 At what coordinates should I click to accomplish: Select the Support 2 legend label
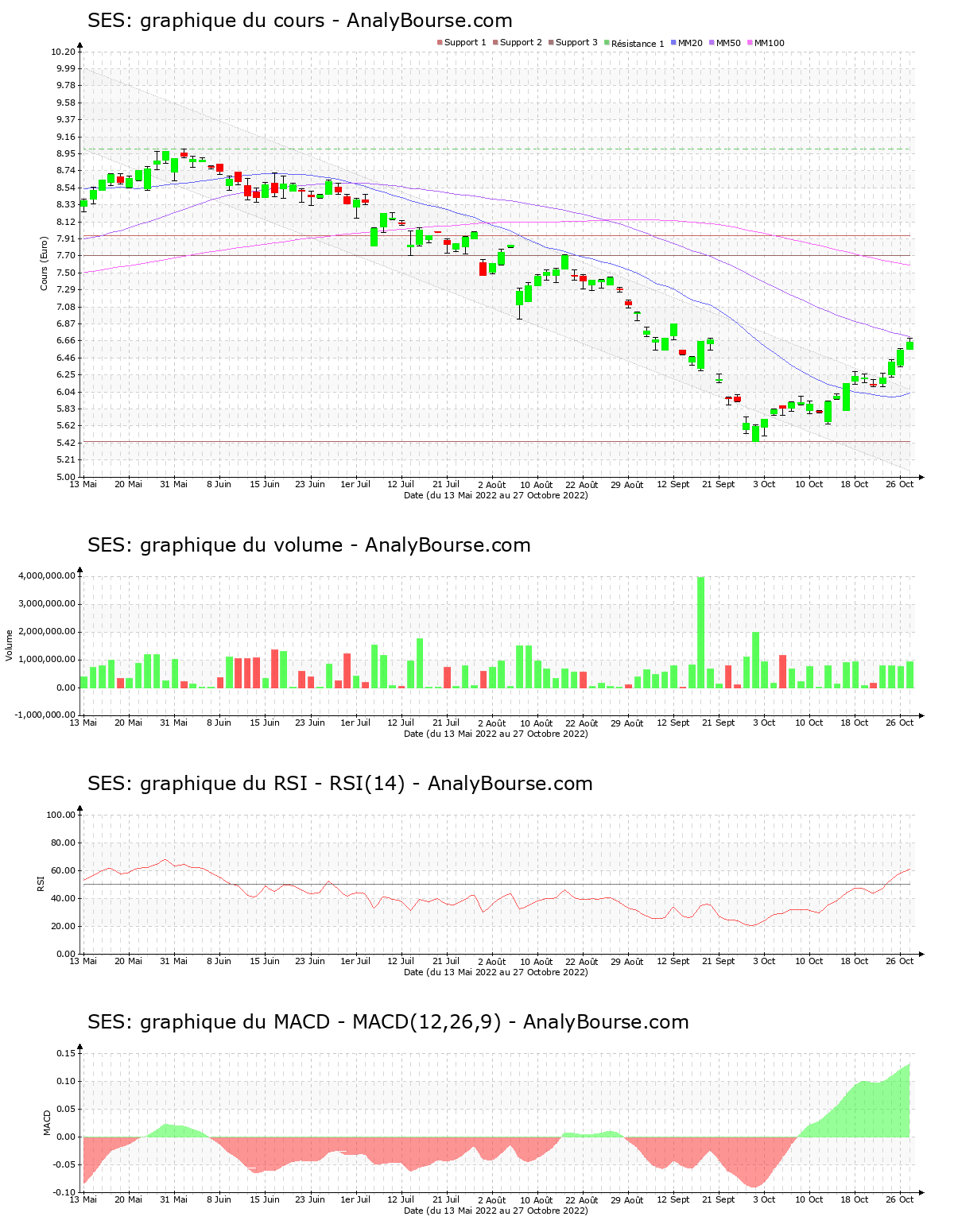click(x=521, y=43)
